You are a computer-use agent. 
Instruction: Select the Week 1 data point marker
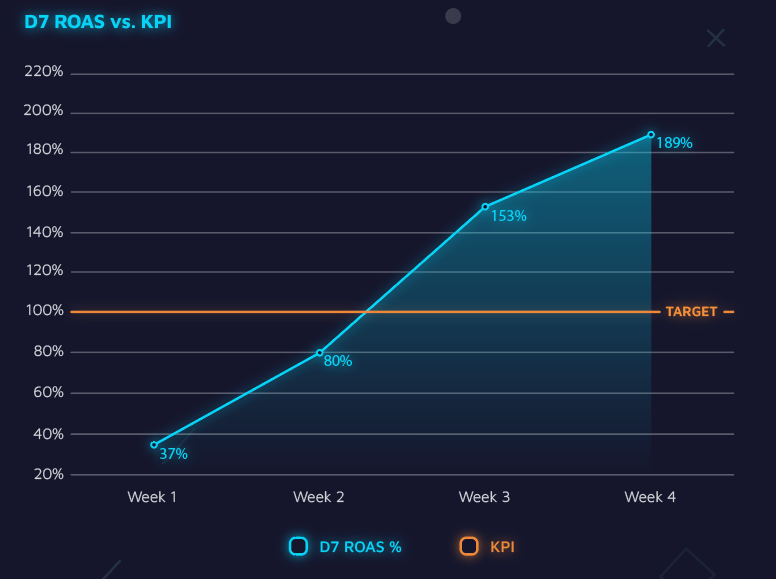point(154,445)
